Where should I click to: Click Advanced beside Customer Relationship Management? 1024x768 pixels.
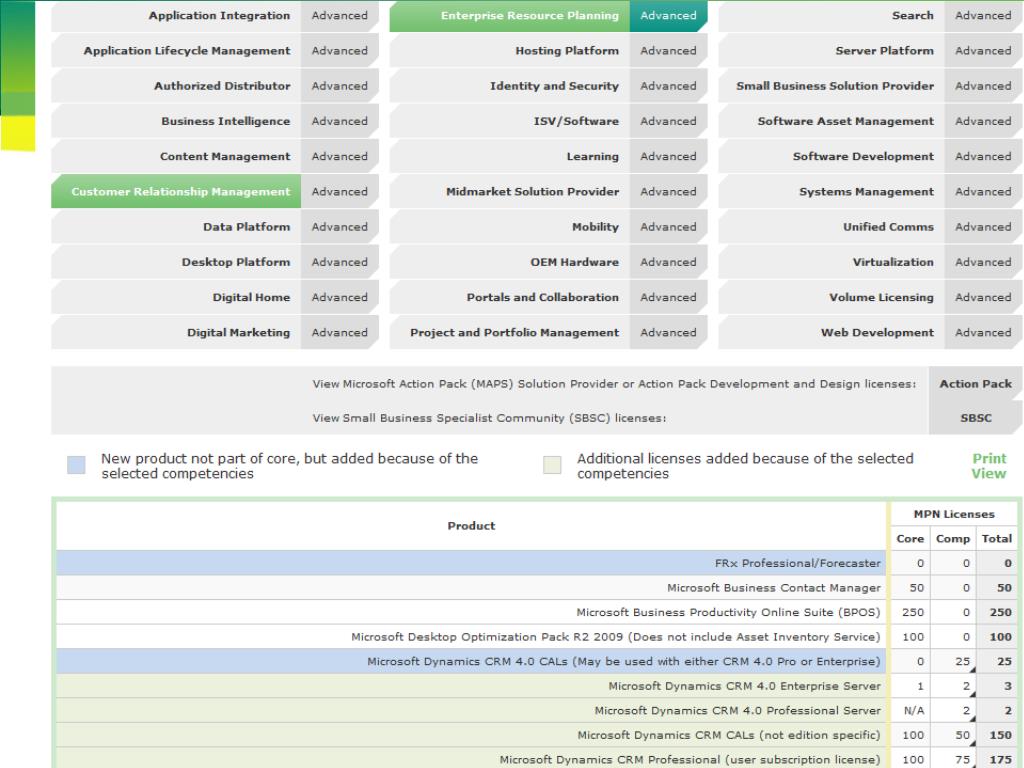tap(340, 192)
